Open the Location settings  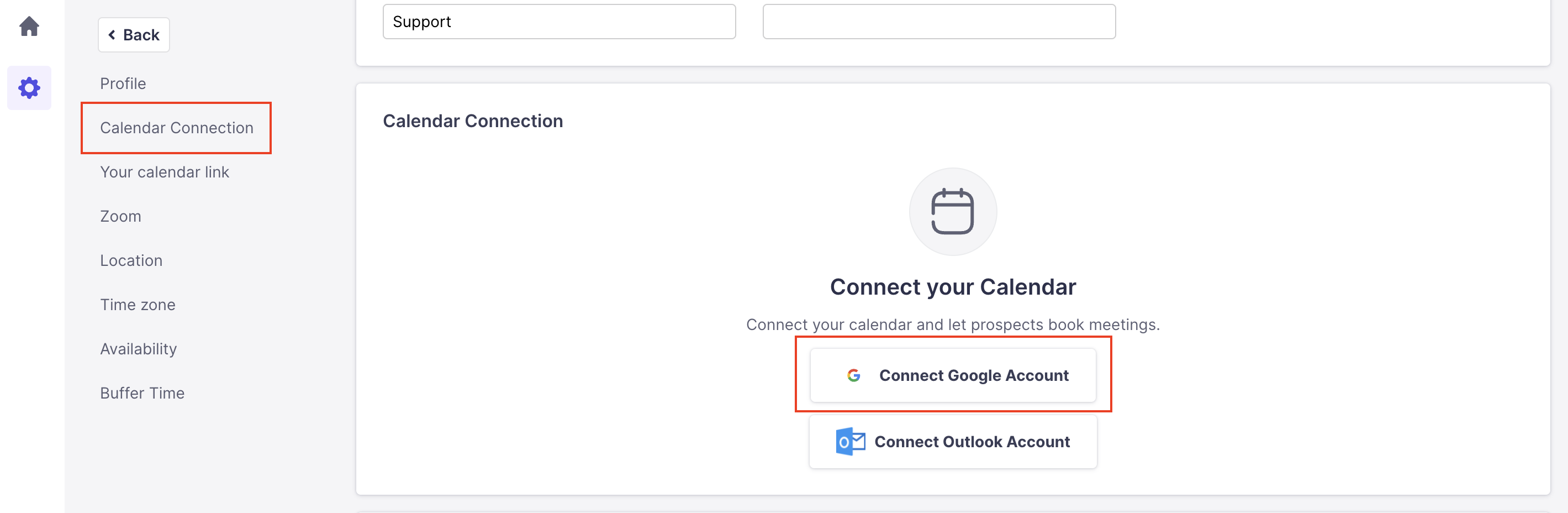131,261
